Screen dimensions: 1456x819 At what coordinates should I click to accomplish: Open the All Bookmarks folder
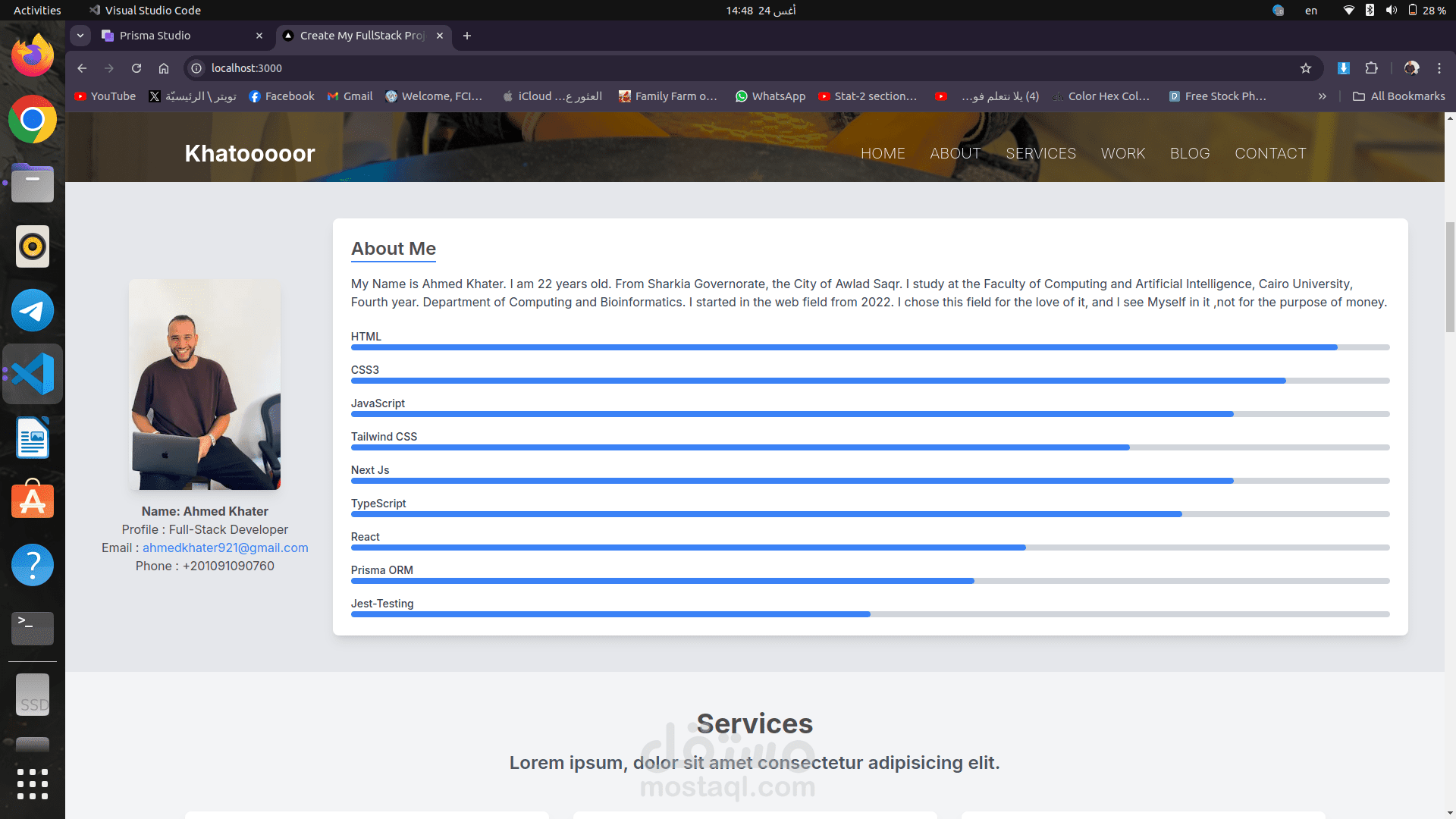tap(1399, 96)
